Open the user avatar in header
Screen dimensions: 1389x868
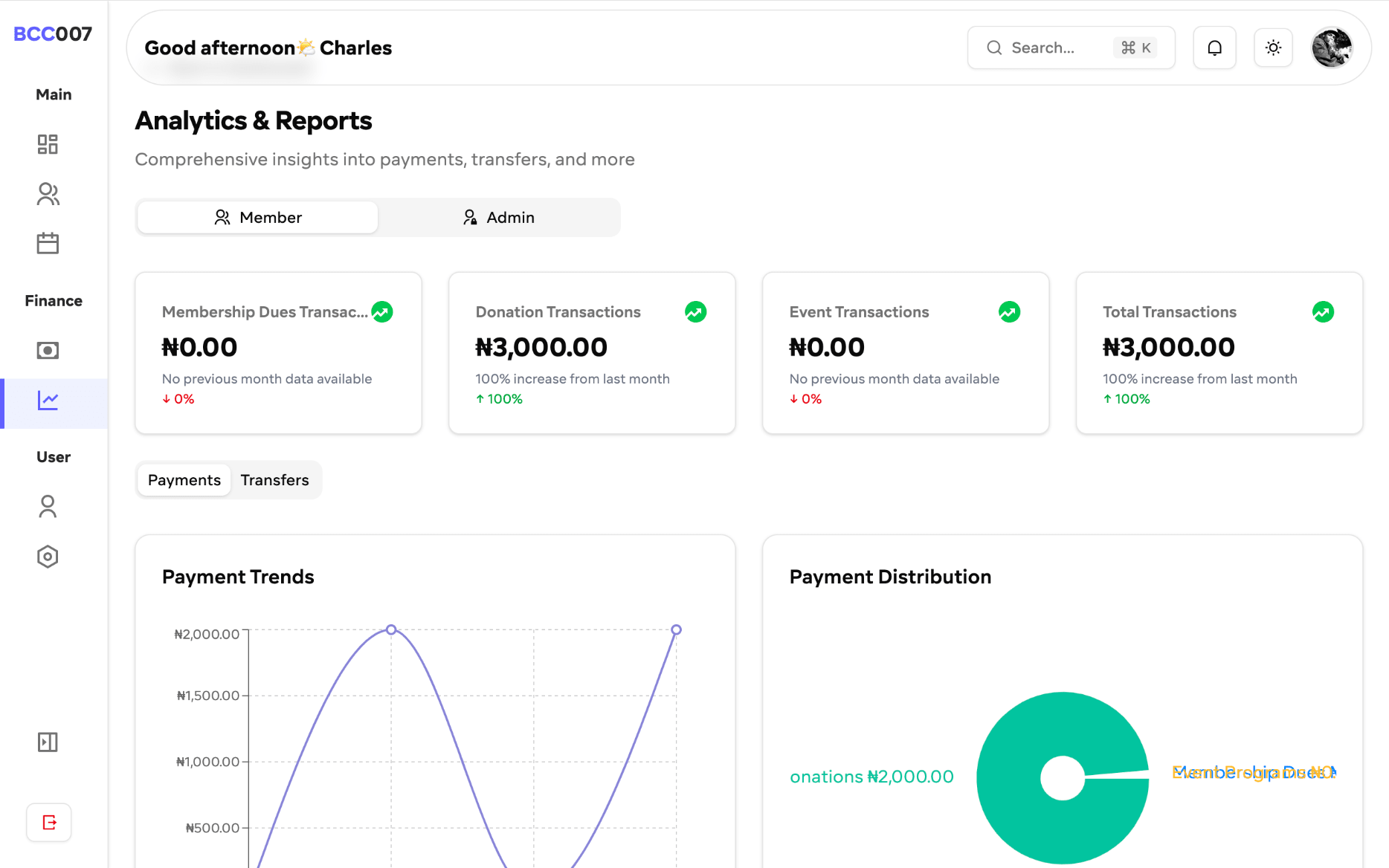click(x=1332, y=48)
